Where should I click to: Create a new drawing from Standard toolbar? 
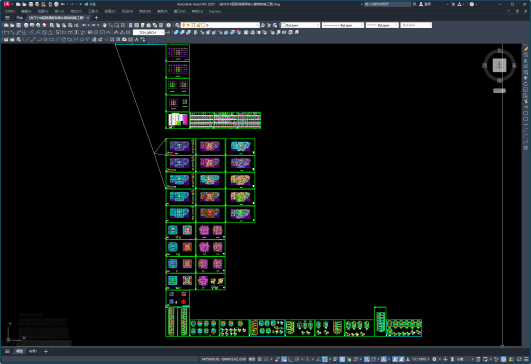[6, 25]
